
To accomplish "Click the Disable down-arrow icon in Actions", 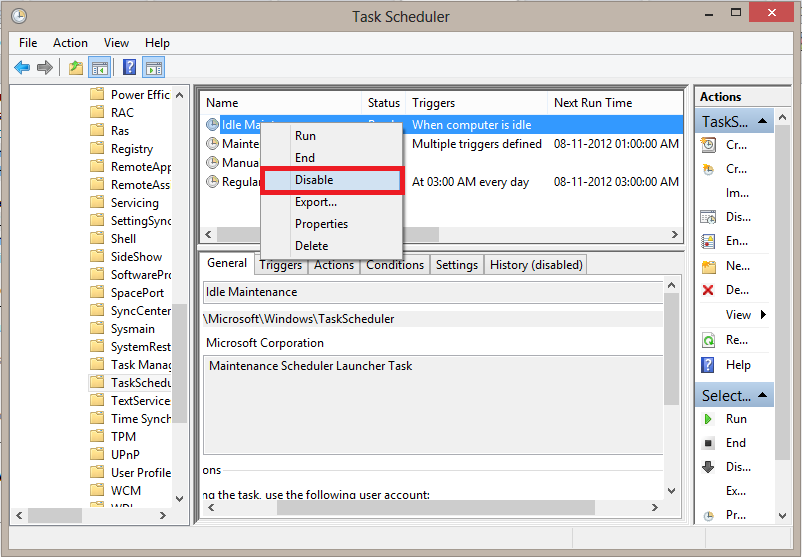I will [708, 467].
